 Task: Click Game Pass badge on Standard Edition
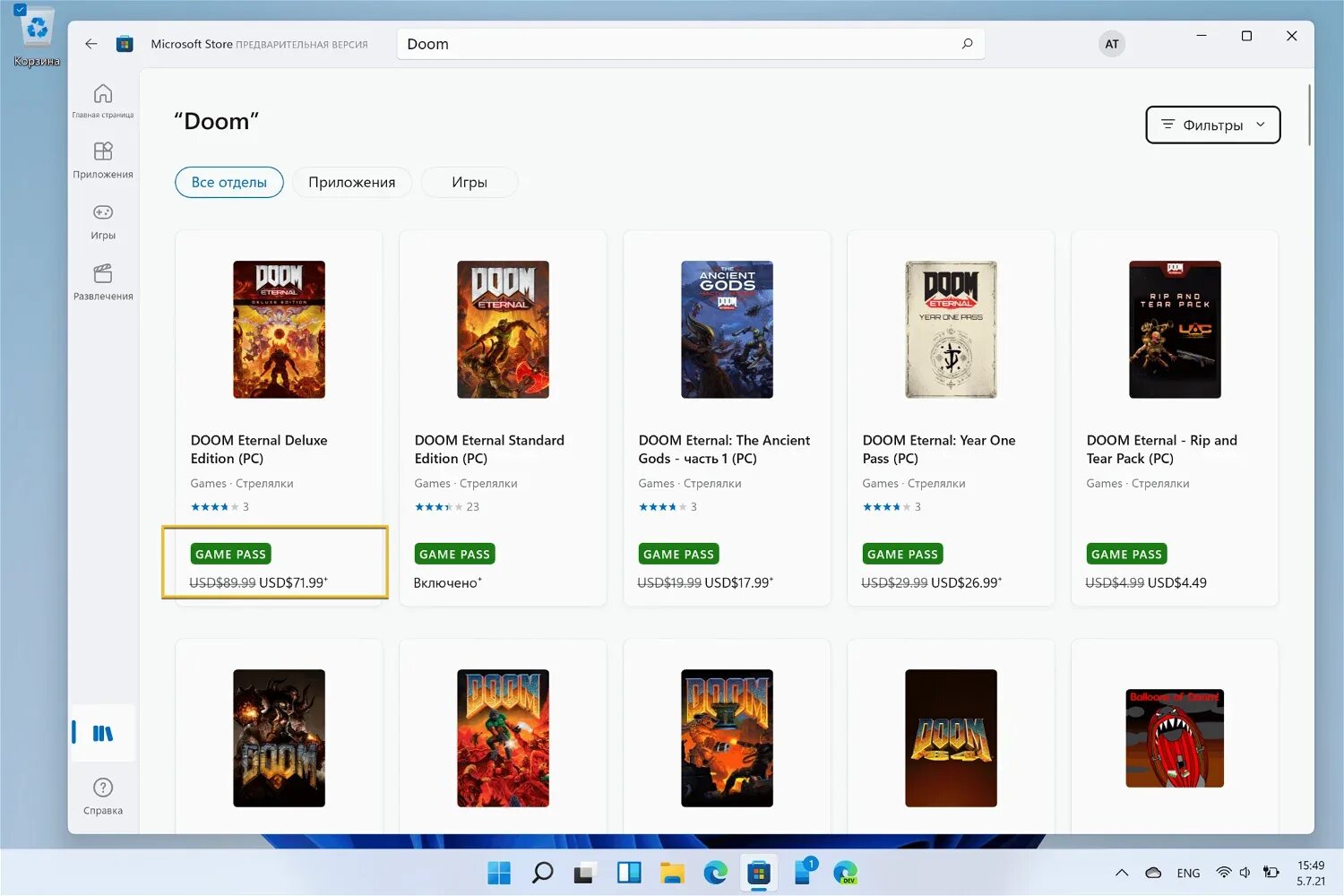point(454,554)
